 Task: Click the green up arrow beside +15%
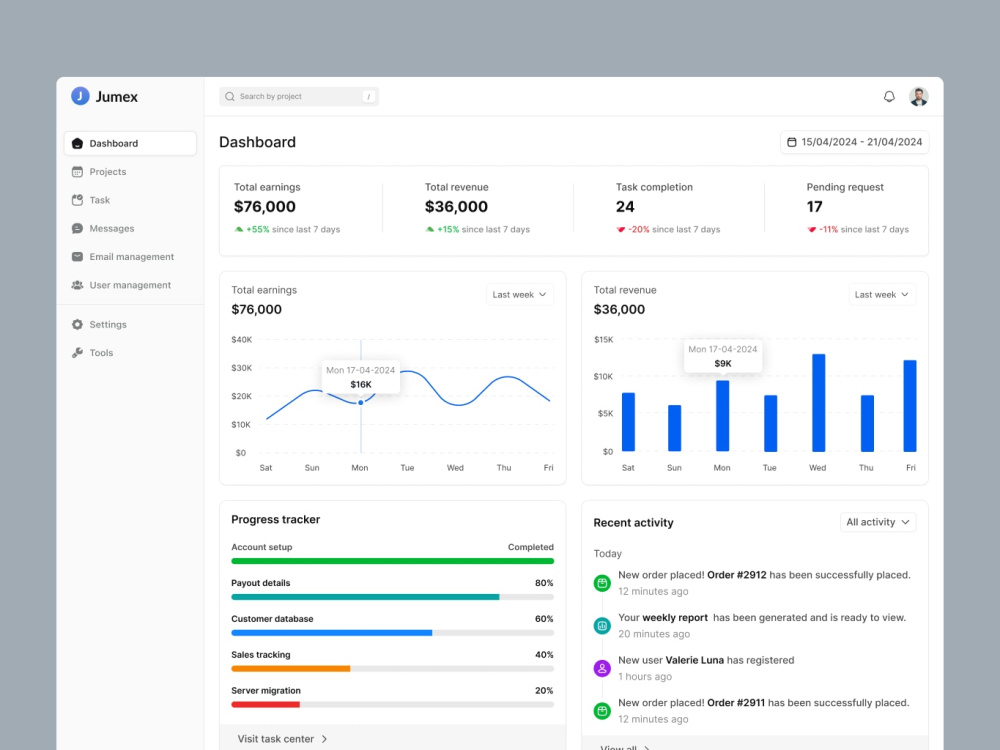[x=430, y=230]
